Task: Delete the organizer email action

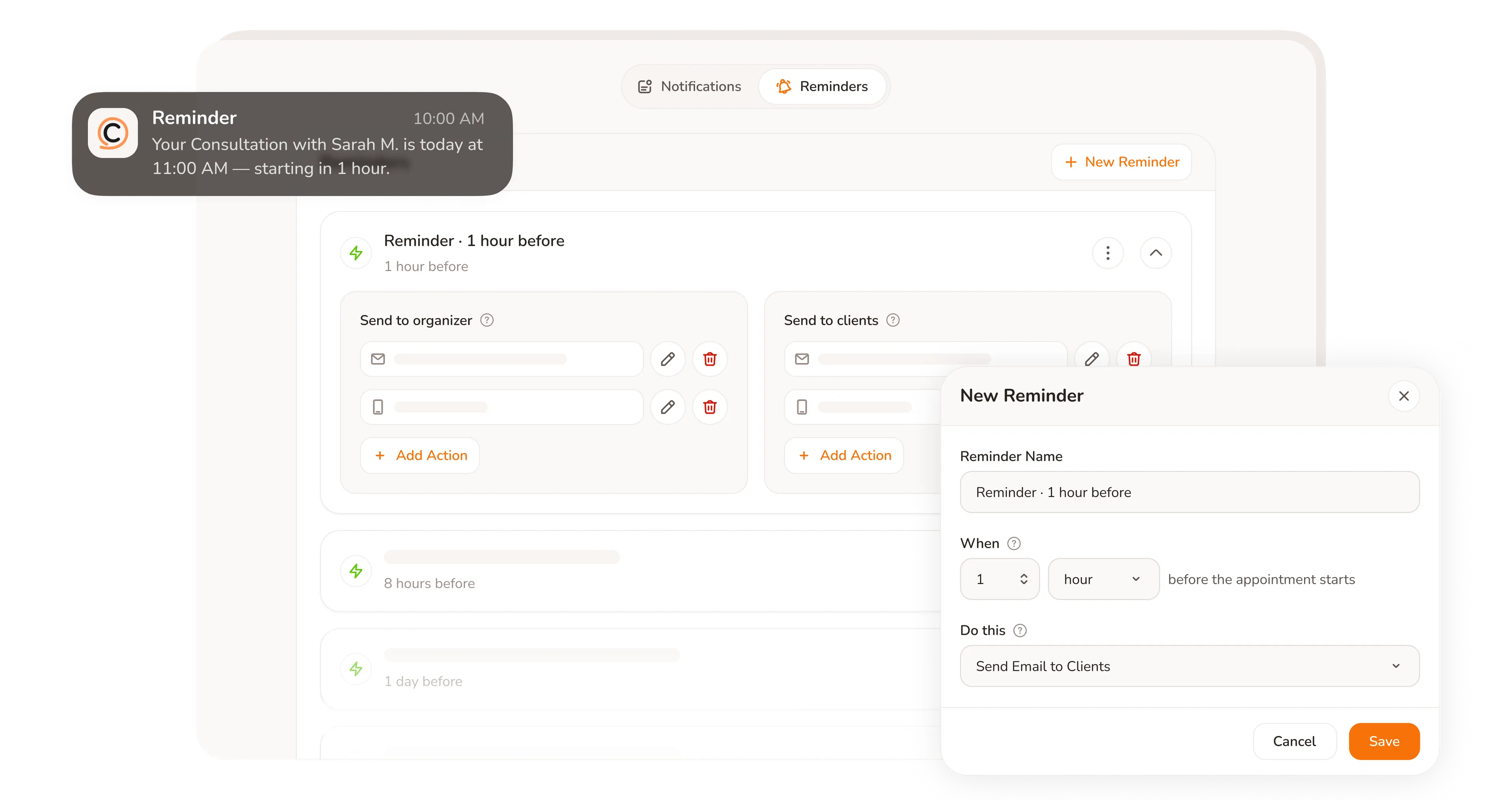Action: [x=710, y=359]
